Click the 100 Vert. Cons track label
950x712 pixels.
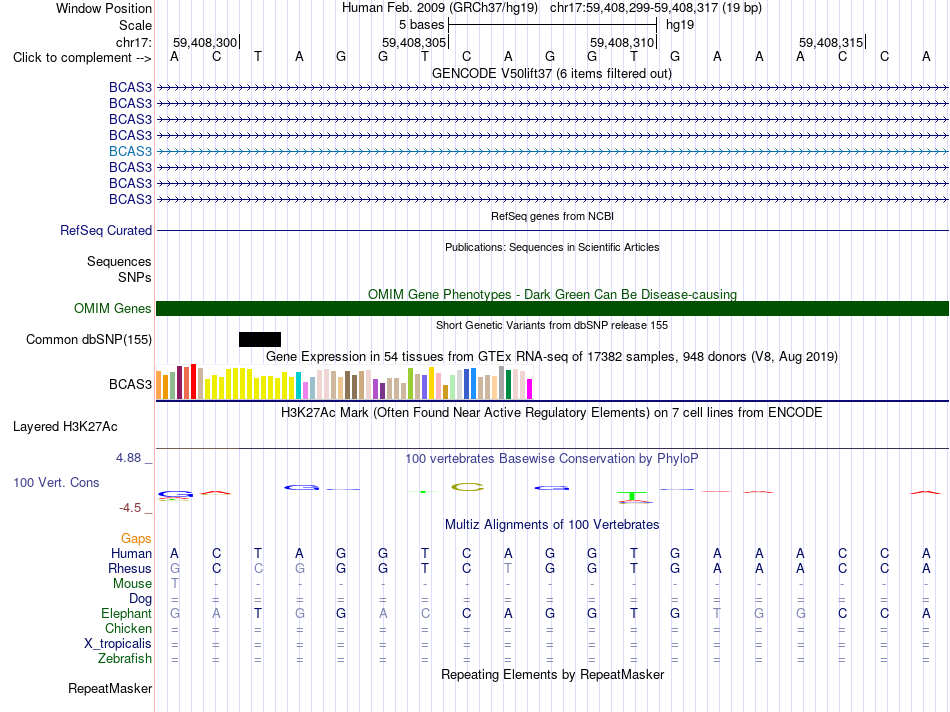[x=56, y=482]
